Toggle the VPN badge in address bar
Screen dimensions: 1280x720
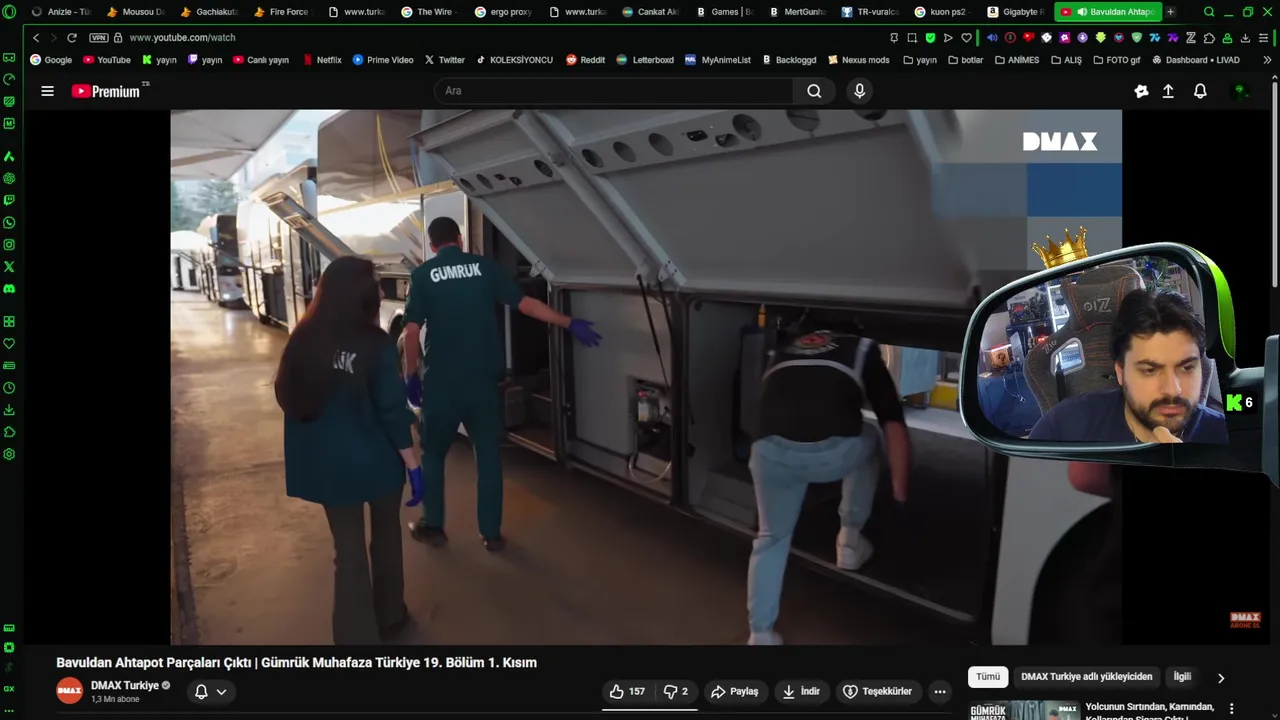tap(98, 38)
